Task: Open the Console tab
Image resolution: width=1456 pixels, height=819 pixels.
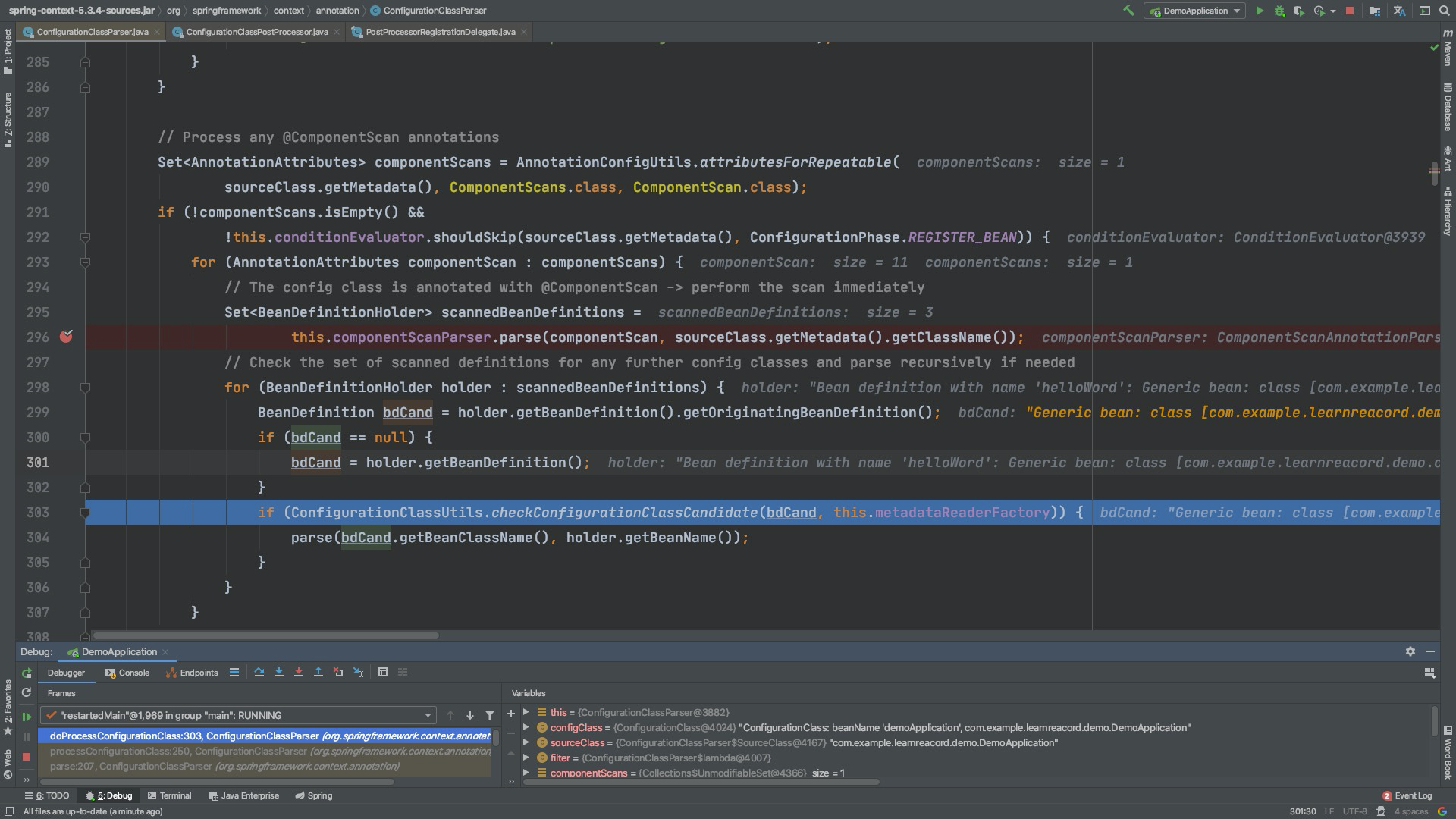Action: coord(127,673)
